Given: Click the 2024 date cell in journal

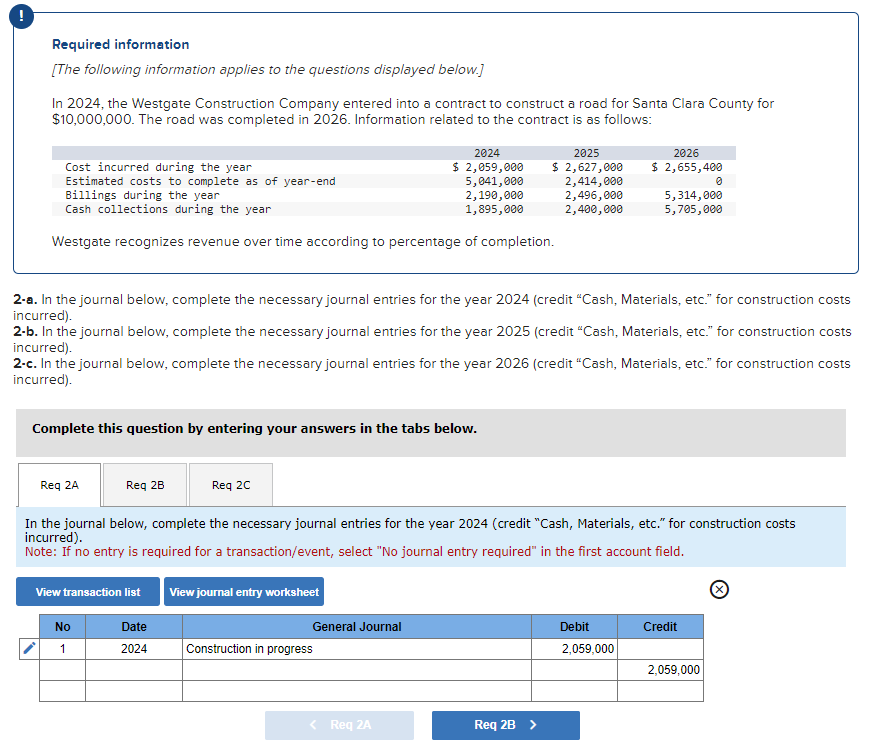Looking at the screenshot, I should pos(134,648).
